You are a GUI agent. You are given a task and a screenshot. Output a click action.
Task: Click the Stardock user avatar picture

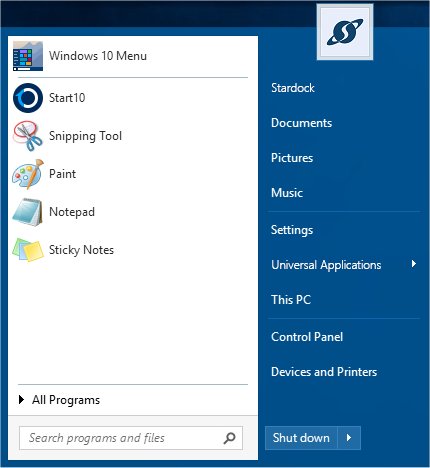[345, 32]
